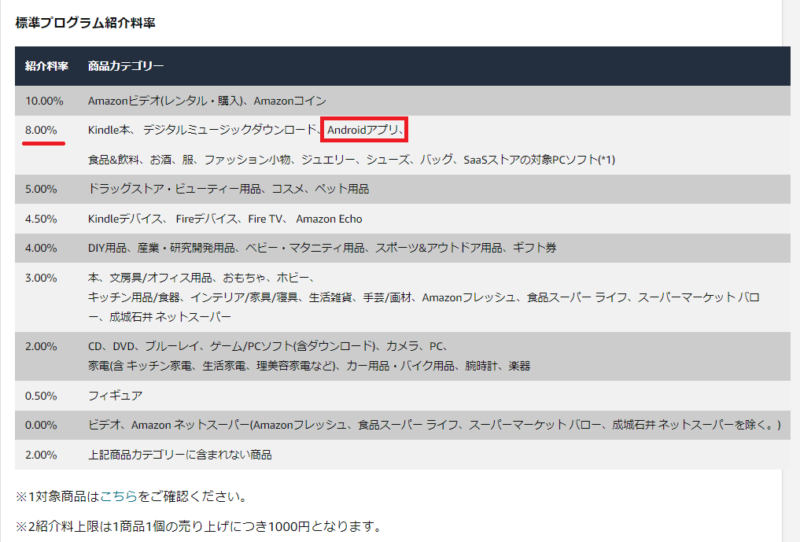
Task: Select the 8.00% rate cell
Action: [x=41, y=130]
